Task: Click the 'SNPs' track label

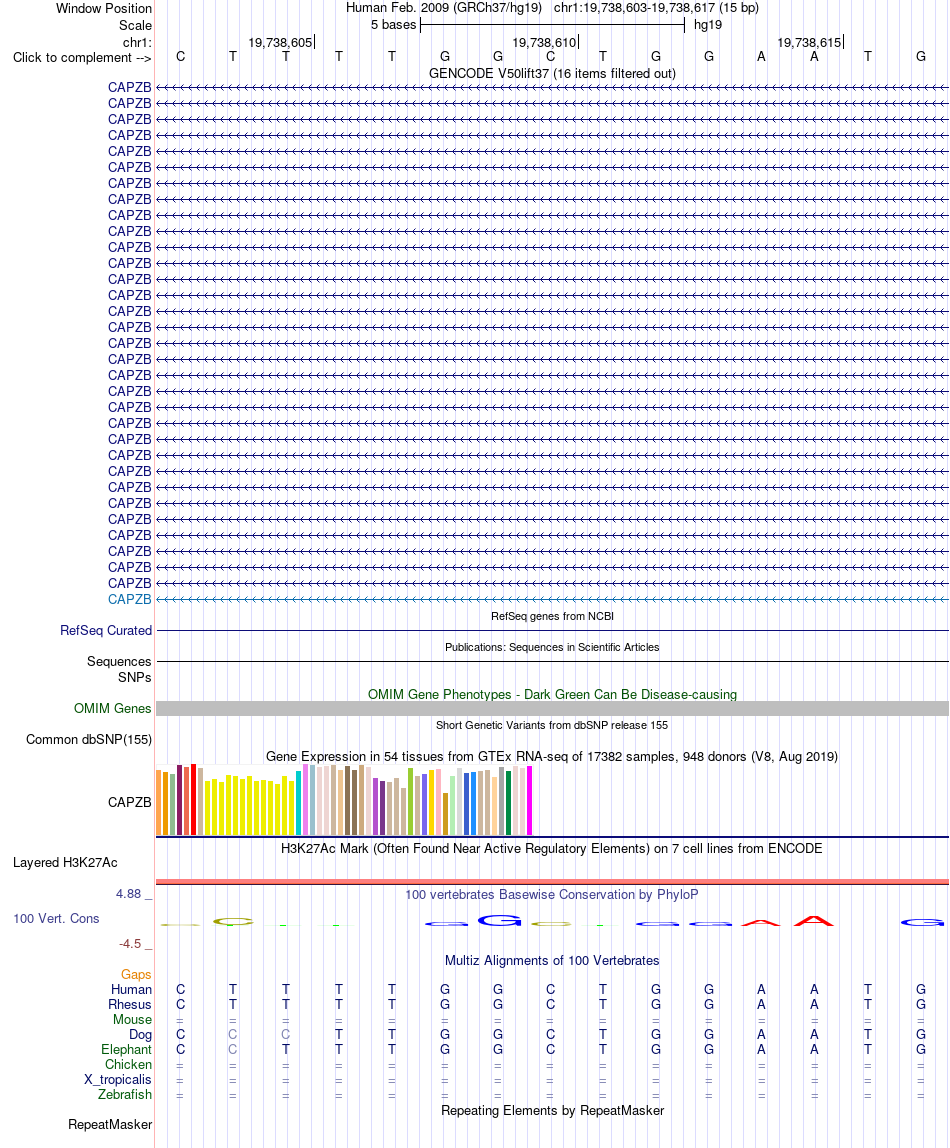Action: (x=135, y=677)
